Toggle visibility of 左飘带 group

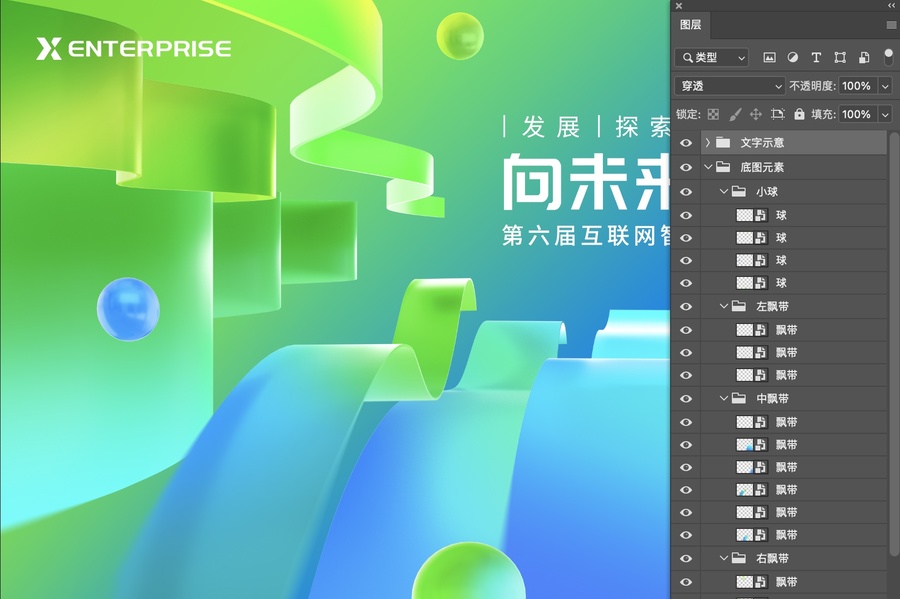click(686, 307)
